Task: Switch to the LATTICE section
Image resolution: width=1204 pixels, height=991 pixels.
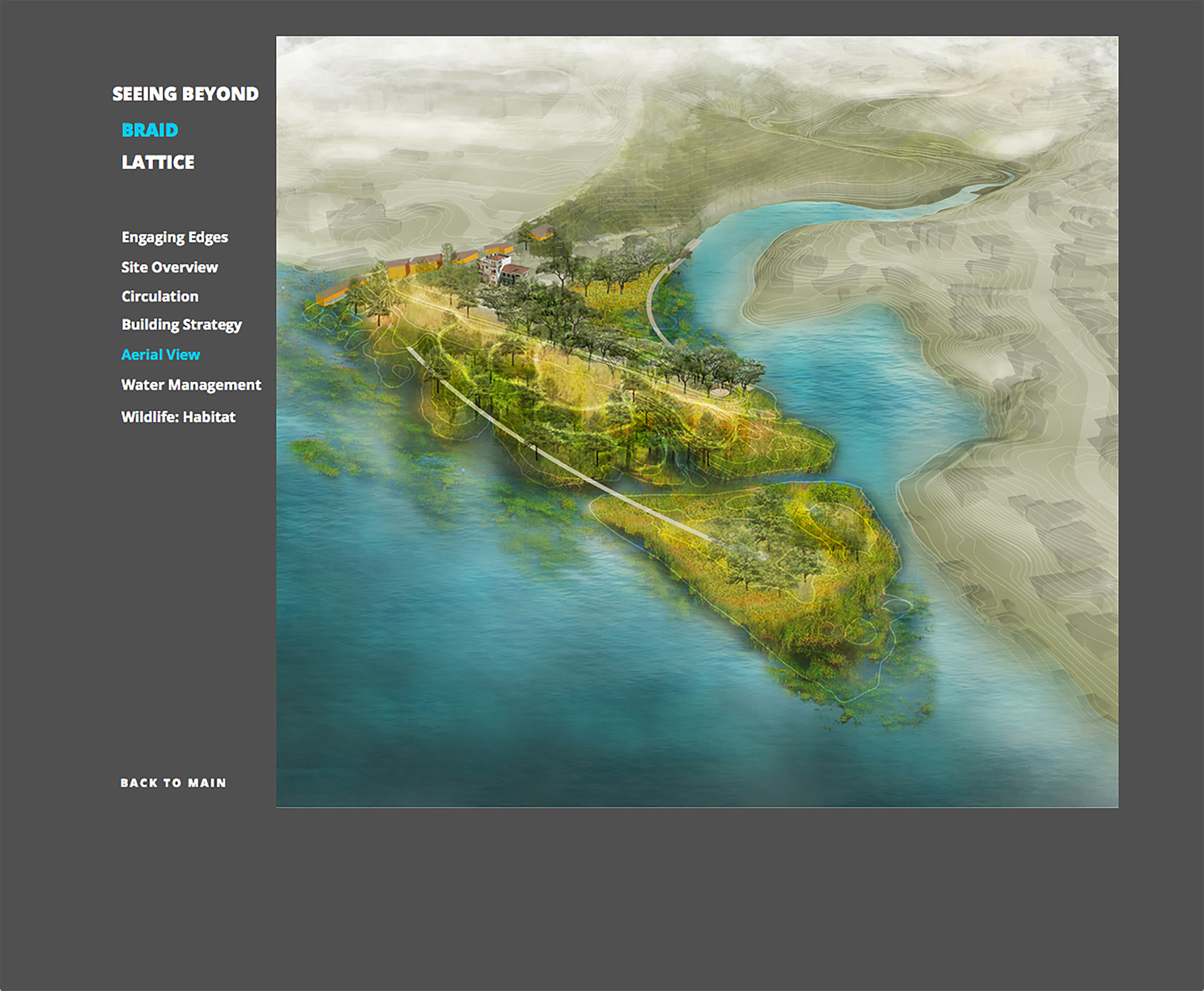Action: 158,162
